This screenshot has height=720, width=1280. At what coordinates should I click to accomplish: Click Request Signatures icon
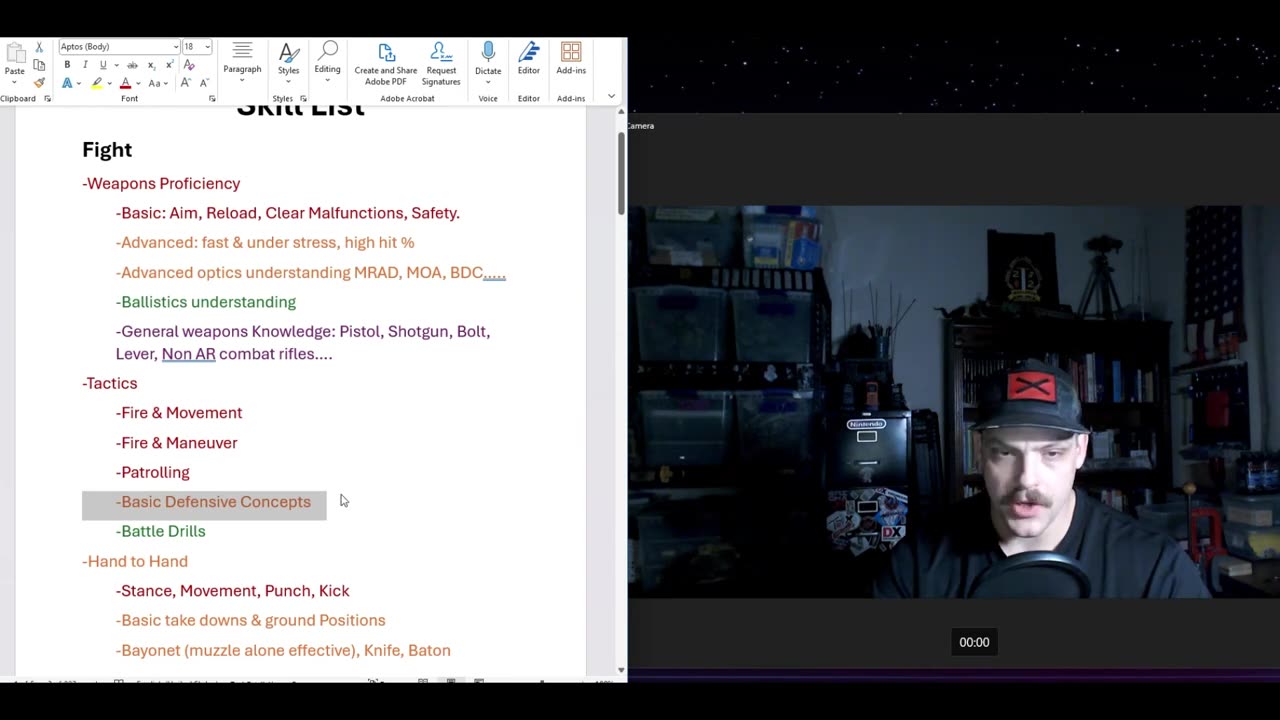click(x=441, y=64)
